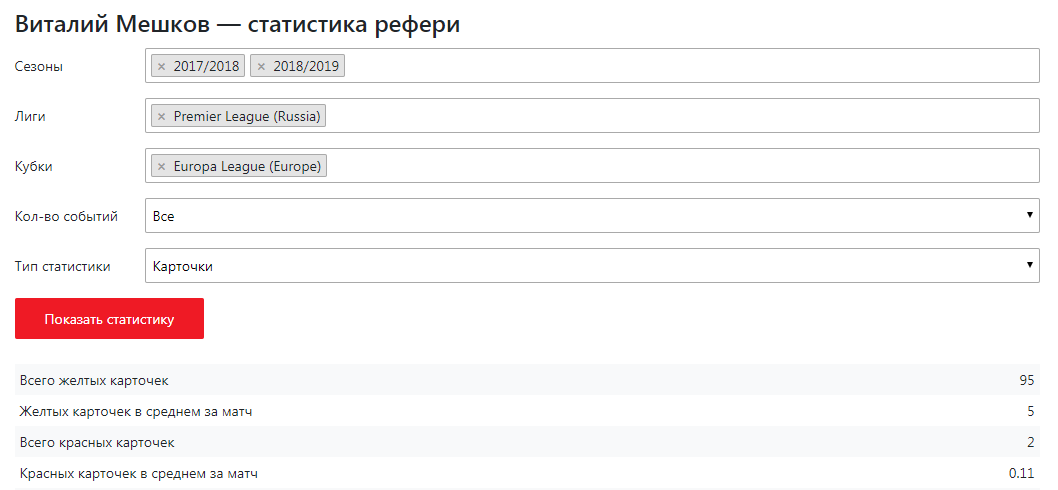Click empty area of the Сезоны field
This screenshot has height=490, width=1058.
point(690,66)
